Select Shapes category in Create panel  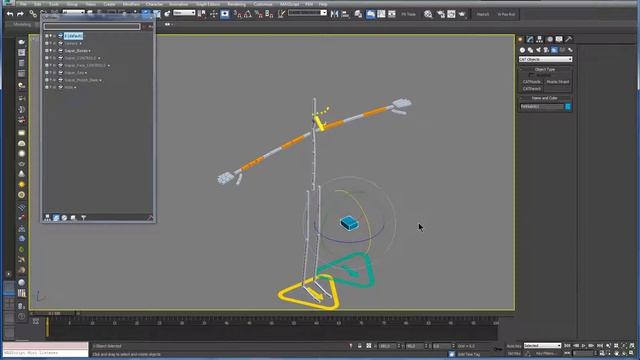tap(530, 50)
